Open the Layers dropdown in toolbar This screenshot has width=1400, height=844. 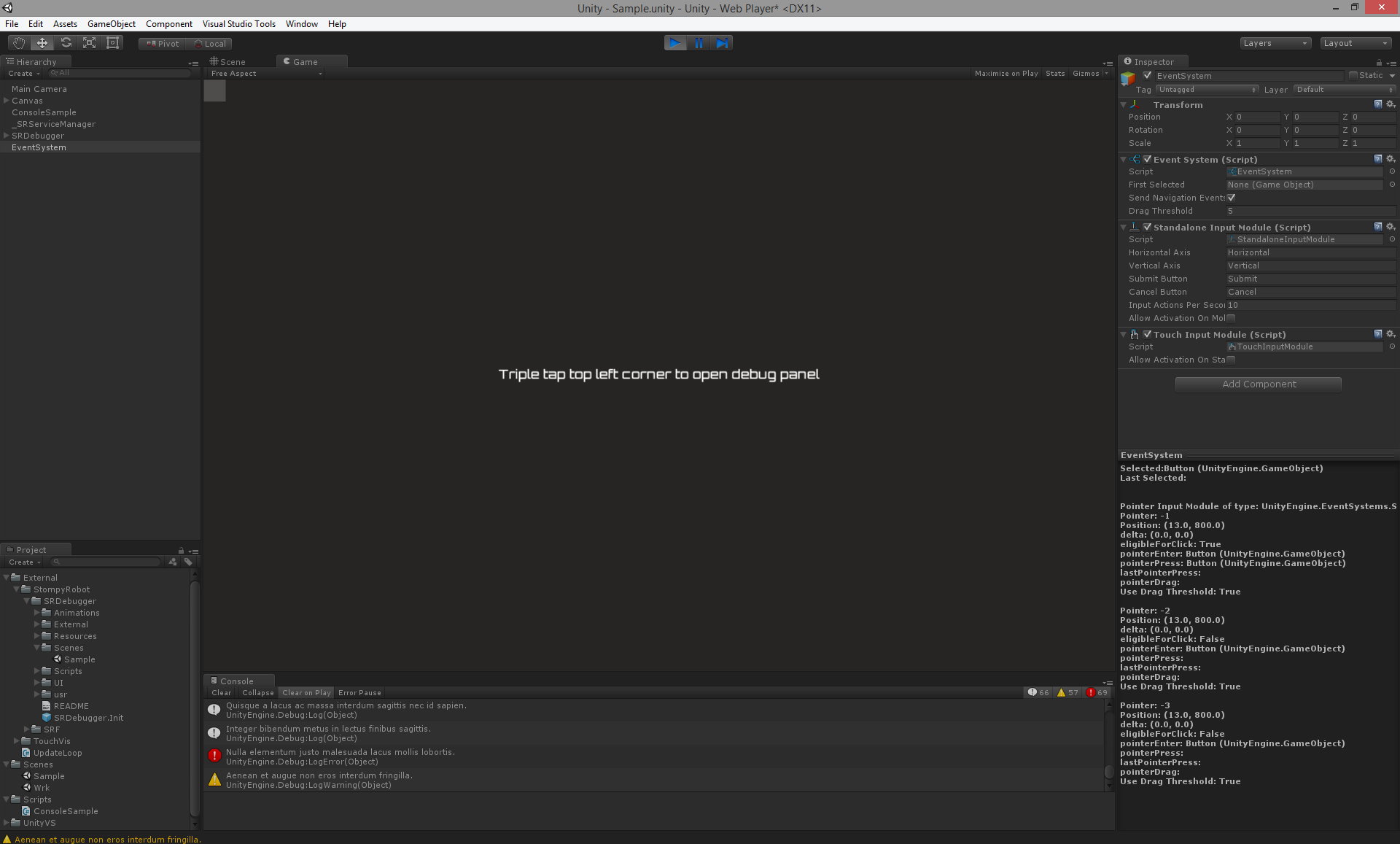coord(1275,43)
